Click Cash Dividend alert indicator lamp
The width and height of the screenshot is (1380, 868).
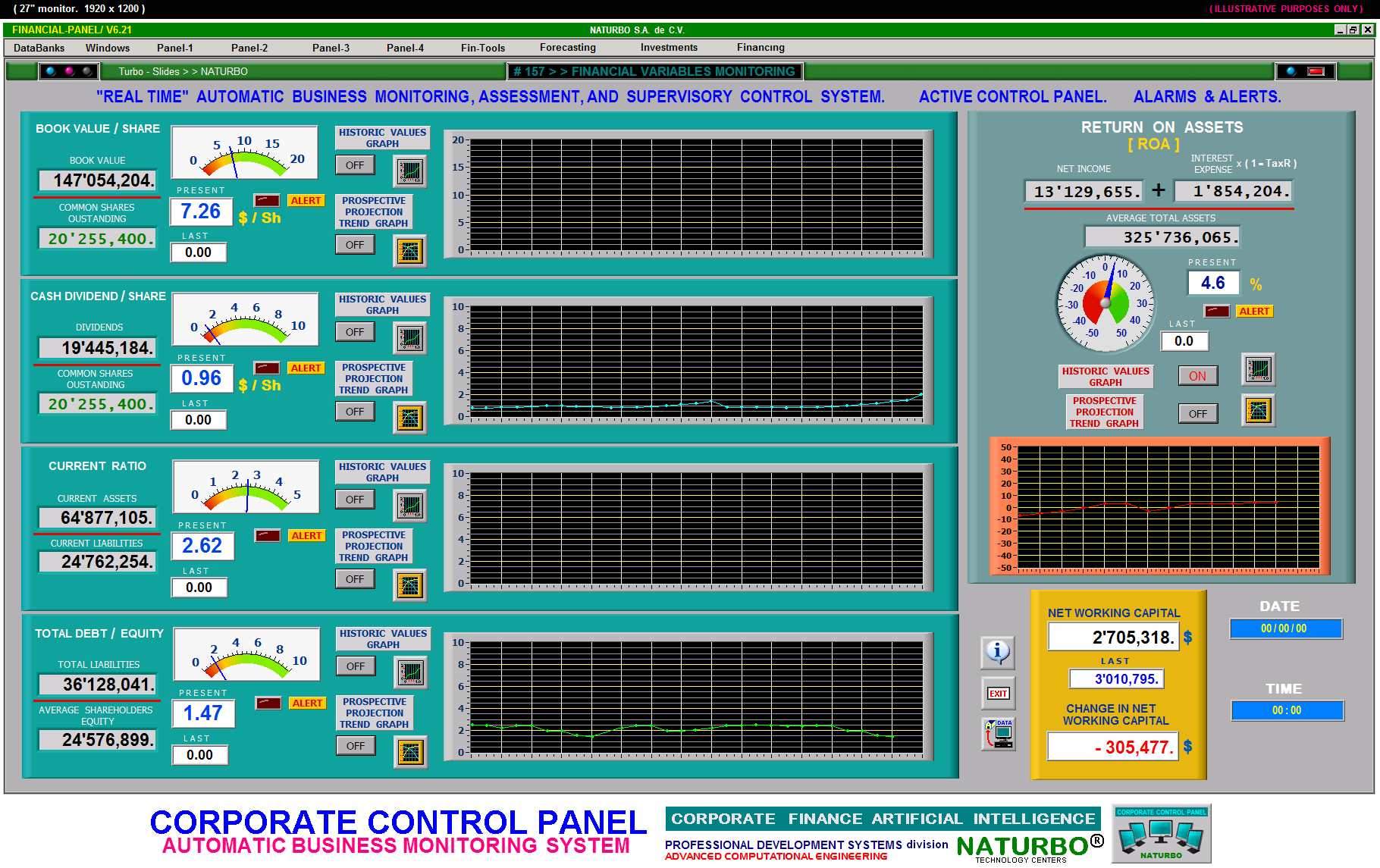[x=267, y=368]
